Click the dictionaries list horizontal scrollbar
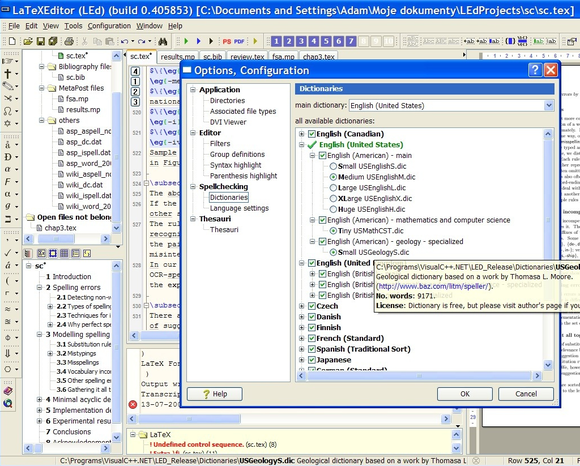This screenshot has height=466, width=580. pos(419,376)
